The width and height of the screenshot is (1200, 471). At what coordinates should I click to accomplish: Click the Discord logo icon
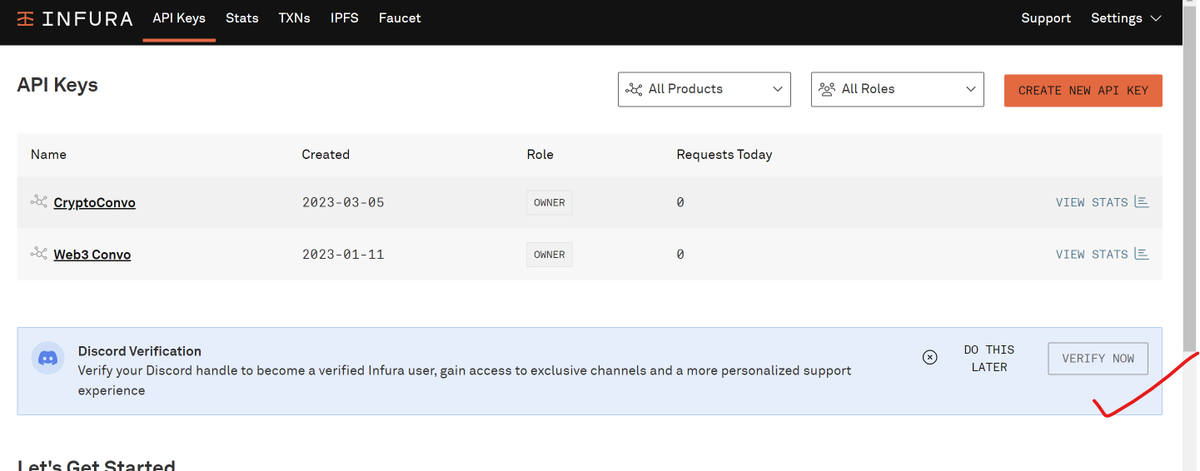point(47,358)
